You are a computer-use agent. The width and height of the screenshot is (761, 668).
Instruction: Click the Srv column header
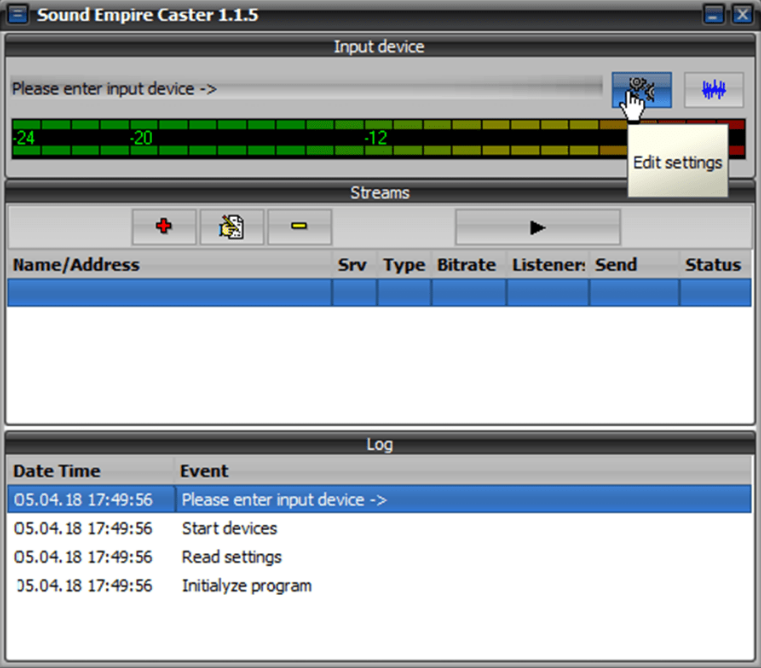354,265
